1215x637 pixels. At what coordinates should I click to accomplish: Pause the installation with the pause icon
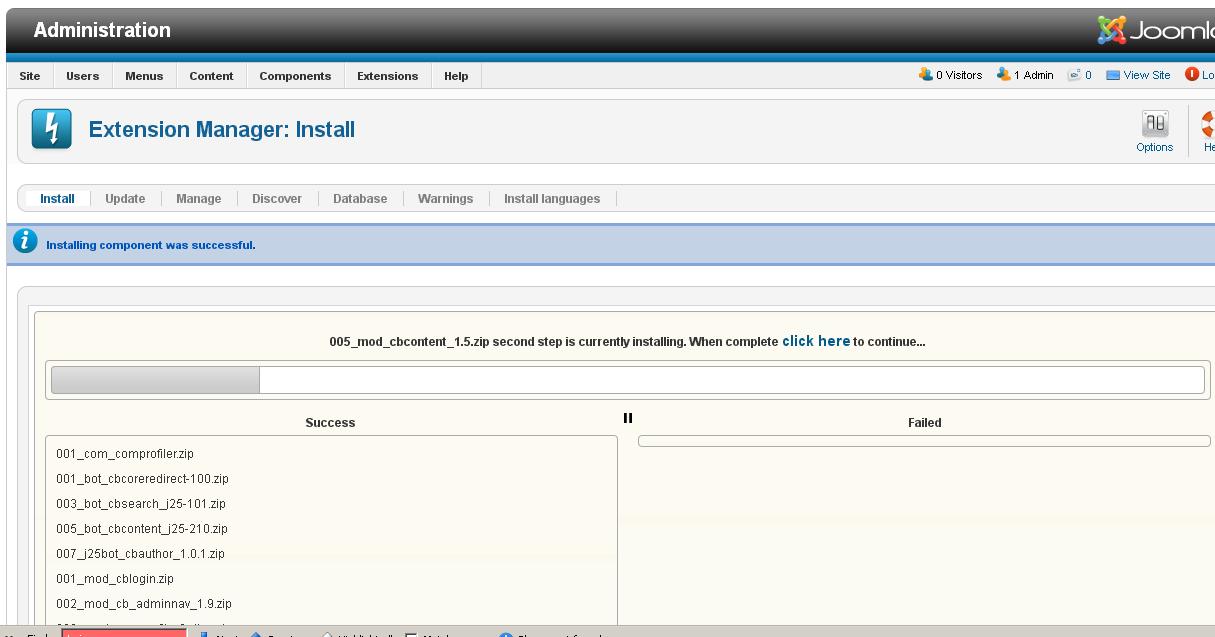[x=628, y=418]
